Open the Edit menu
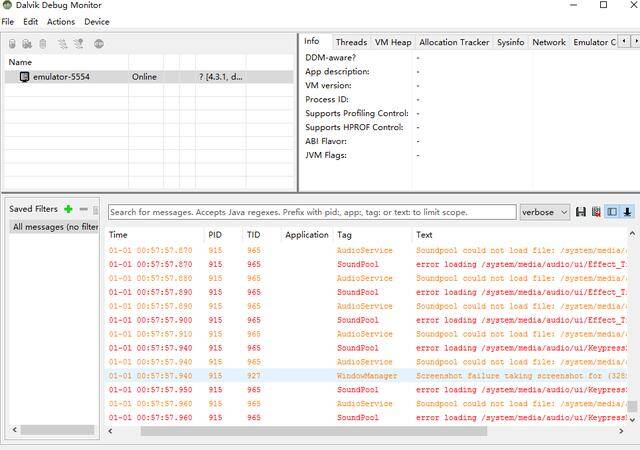Viewport: 640px width, 450px height. [31, 22]
